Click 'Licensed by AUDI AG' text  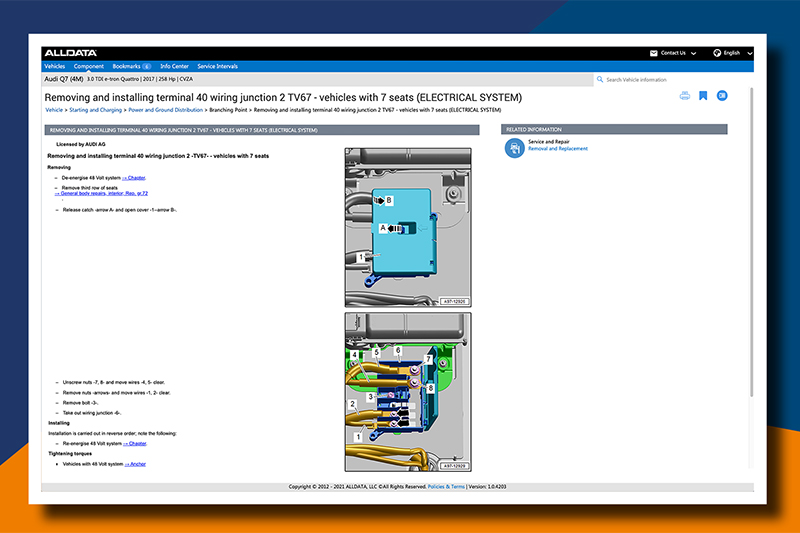(x=81, y=144)
